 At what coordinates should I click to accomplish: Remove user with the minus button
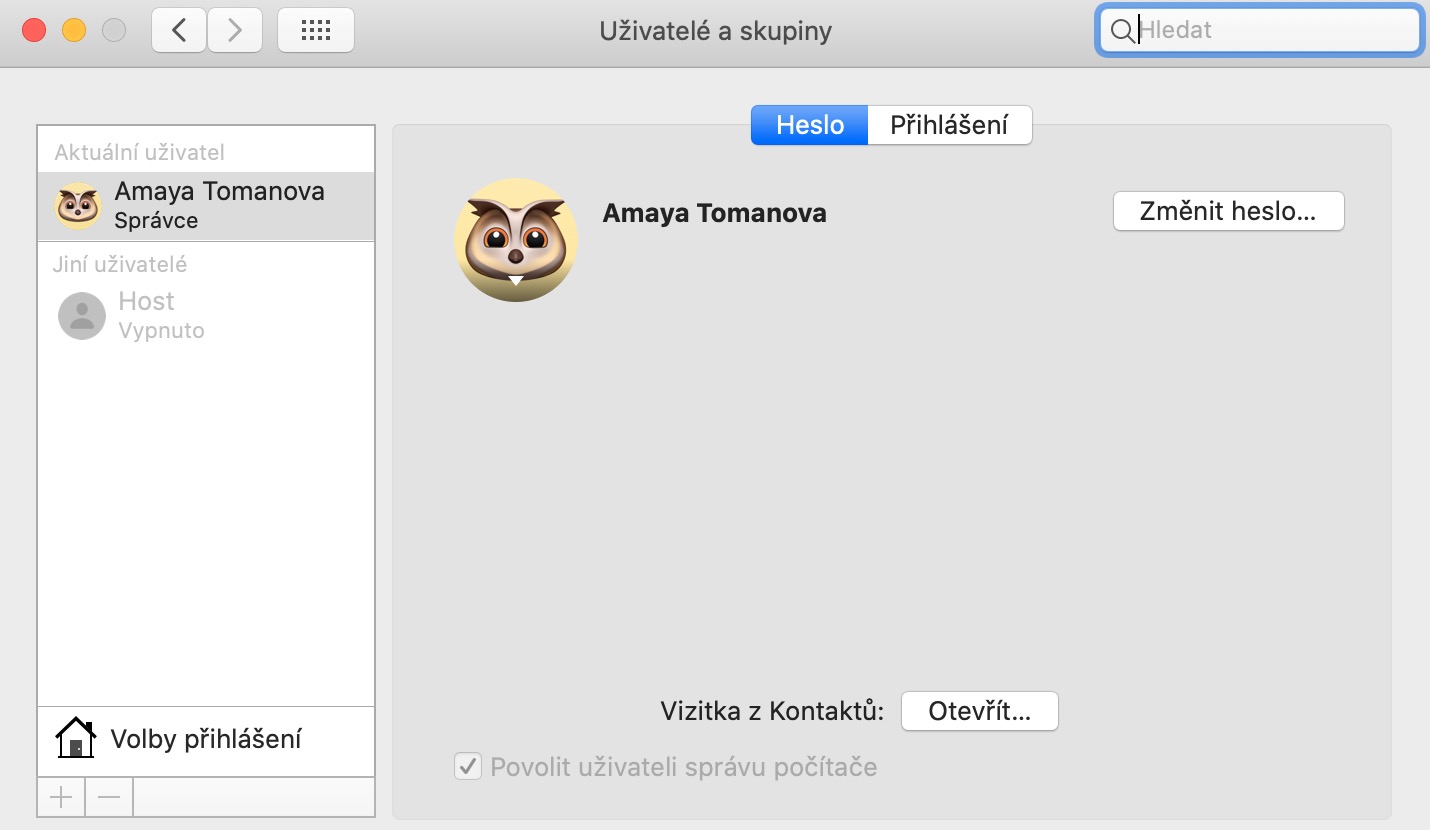pos(109,797)
